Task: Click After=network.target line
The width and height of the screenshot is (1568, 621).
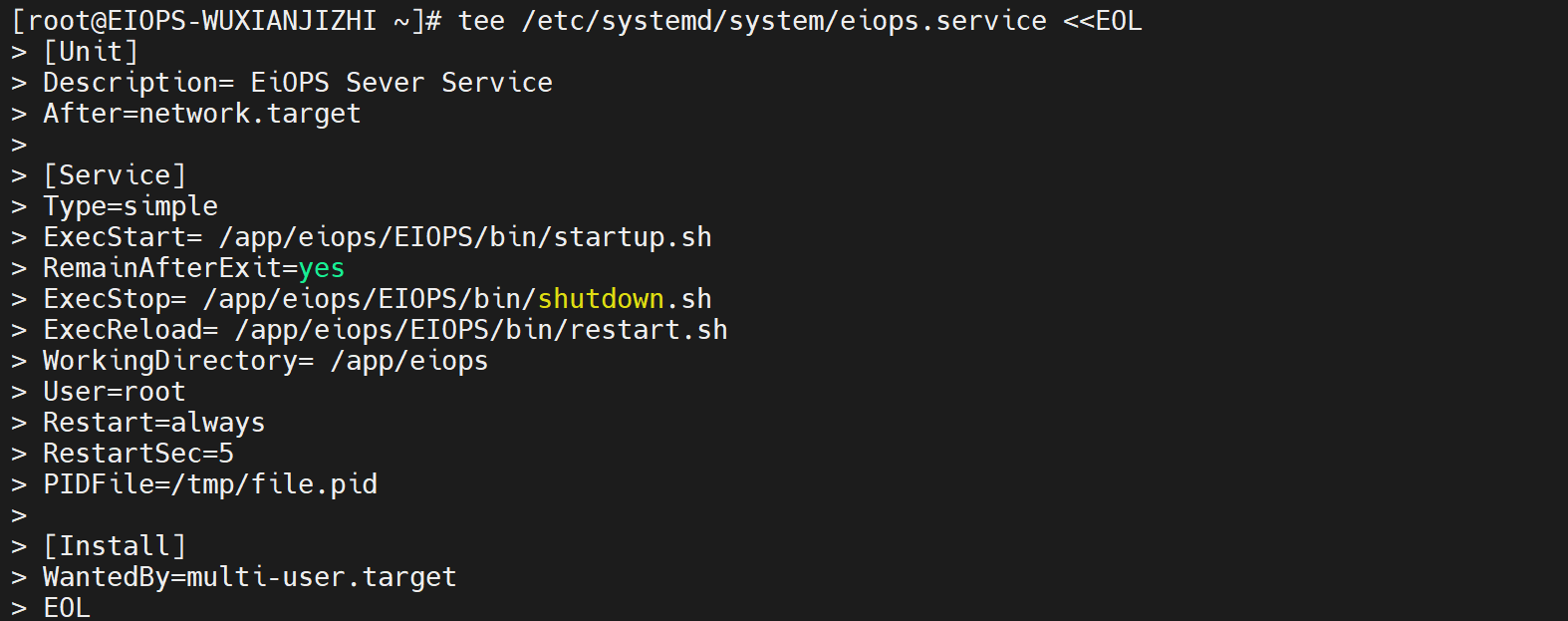Action: coord(201,114)
